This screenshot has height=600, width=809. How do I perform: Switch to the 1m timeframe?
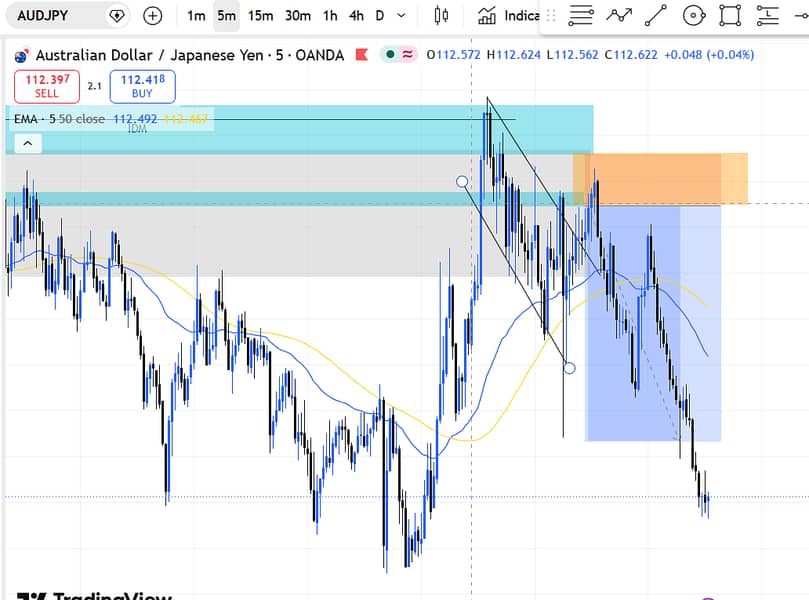[196, 16]
